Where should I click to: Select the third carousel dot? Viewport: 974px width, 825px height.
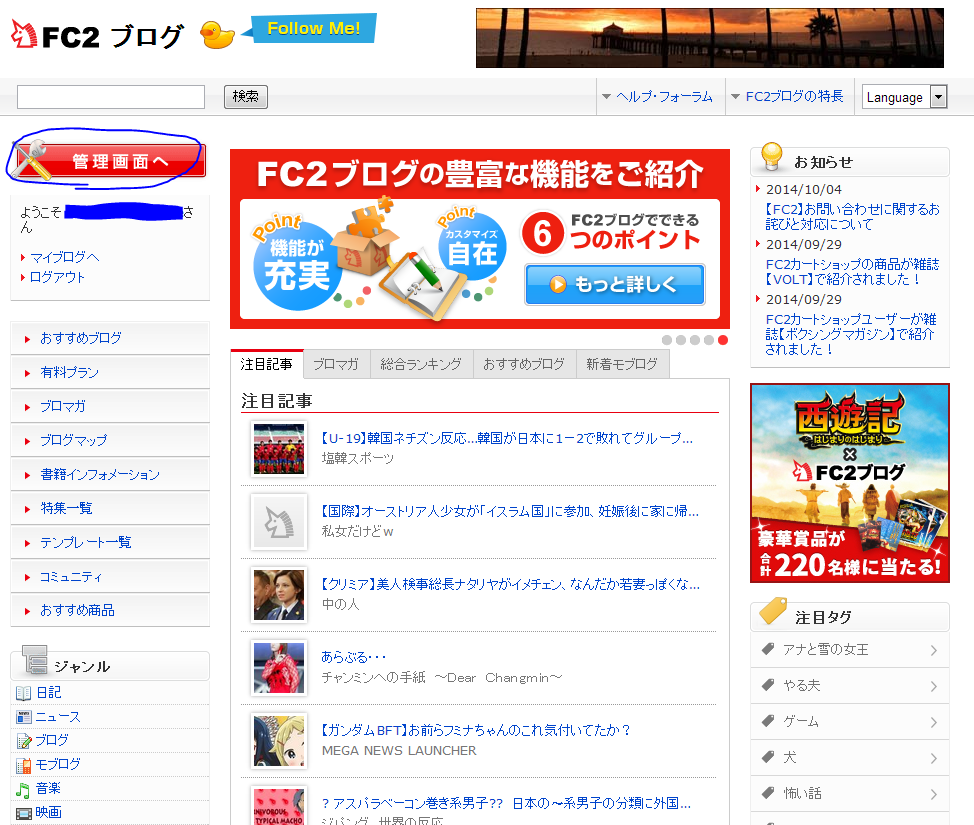coord(694,340)
